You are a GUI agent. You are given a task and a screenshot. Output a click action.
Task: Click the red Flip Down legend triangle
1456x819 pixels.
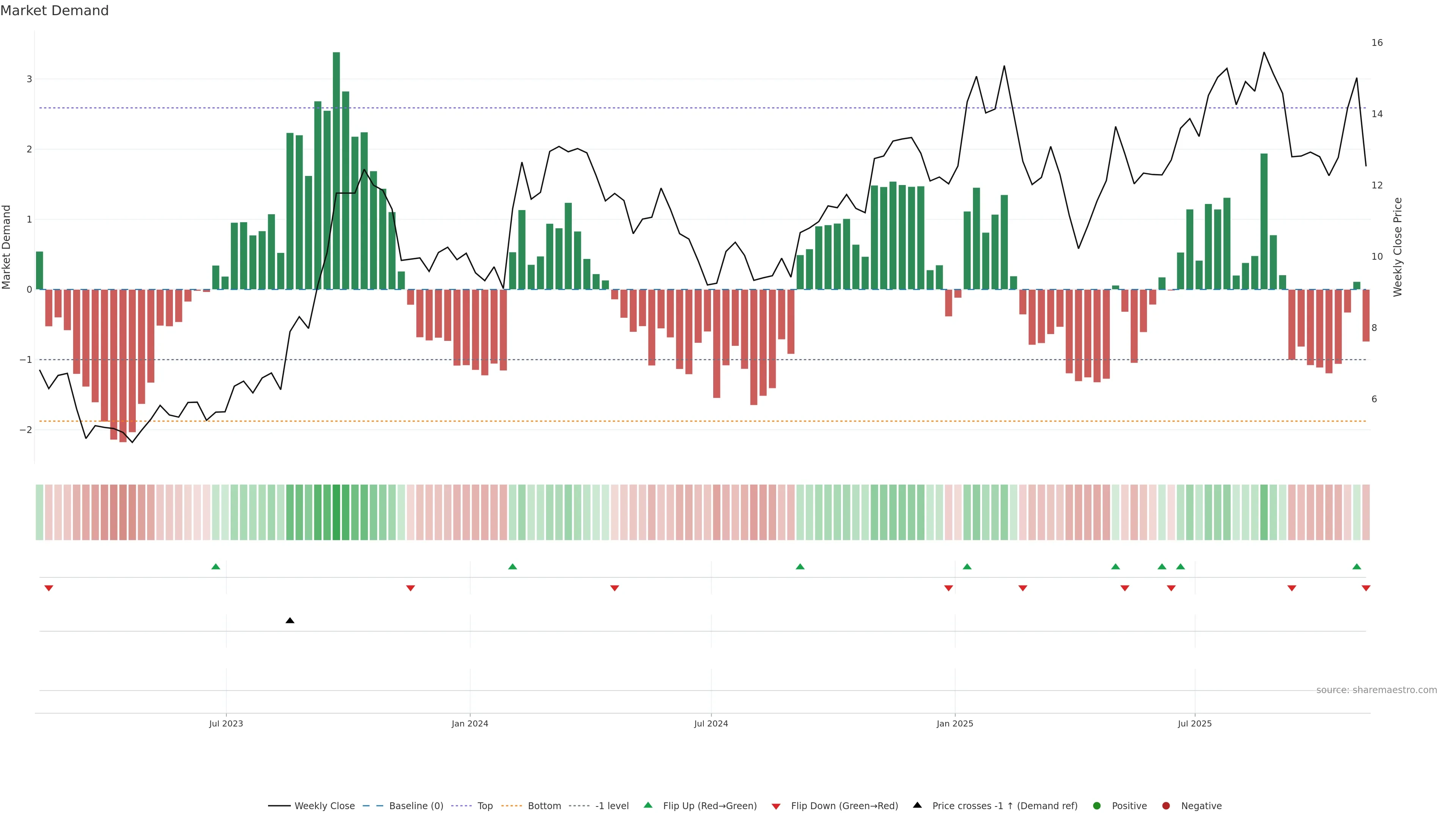coord(776,806)
